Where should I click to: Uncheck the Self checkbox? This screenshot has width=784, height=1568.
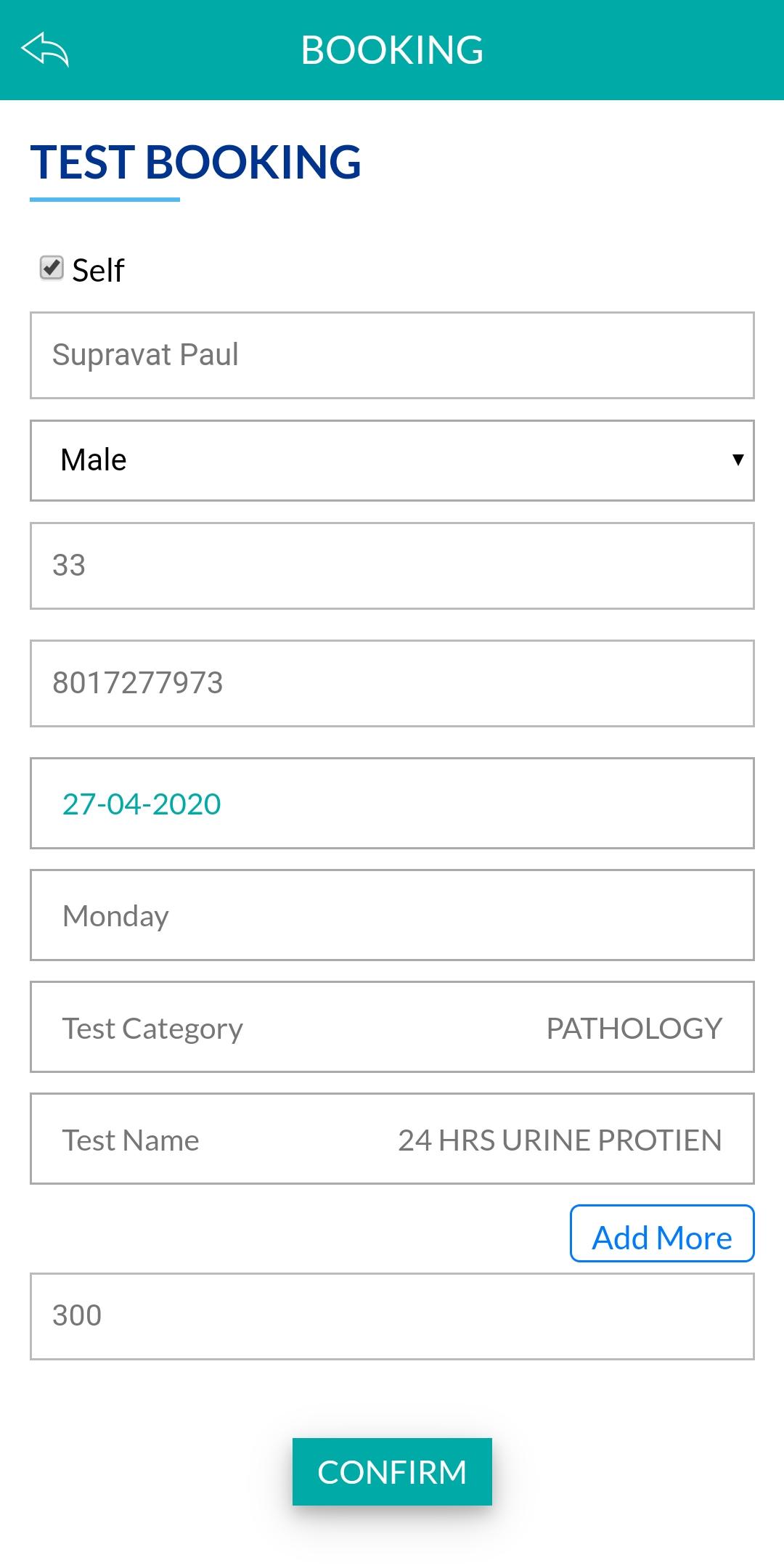point(52,268)
